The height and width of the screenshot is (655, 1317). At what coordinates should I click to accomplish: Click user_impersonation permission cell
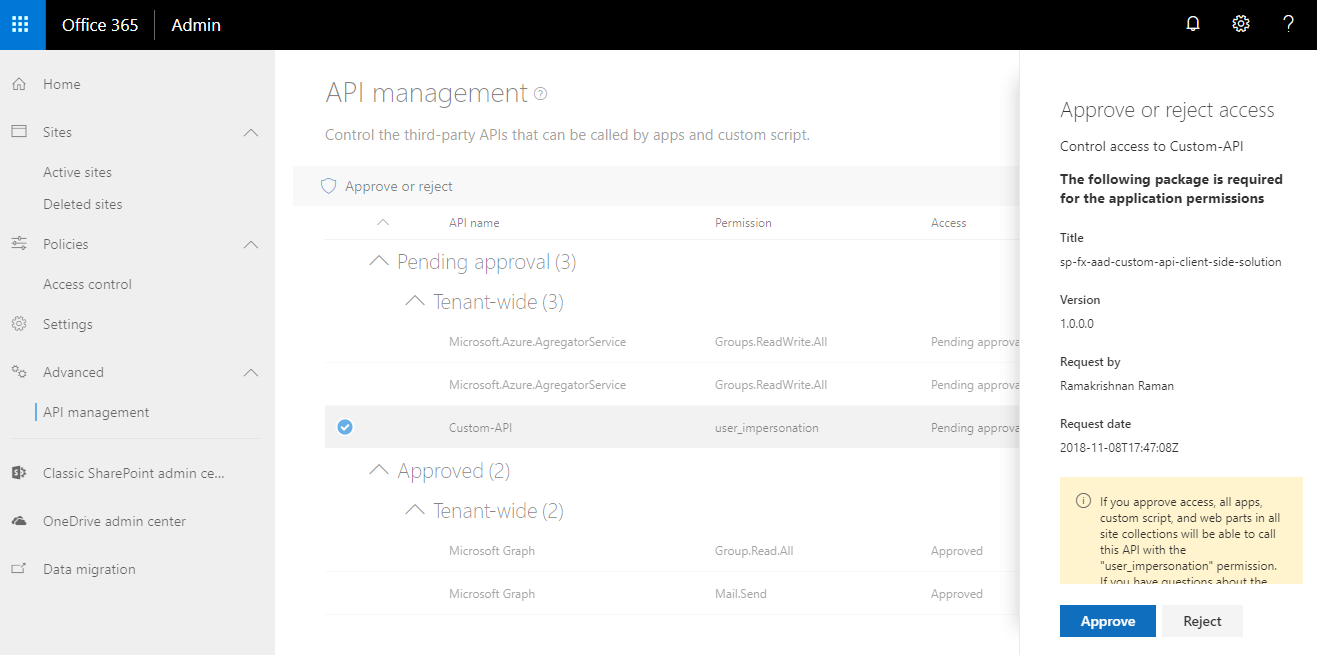pos(767,428)
